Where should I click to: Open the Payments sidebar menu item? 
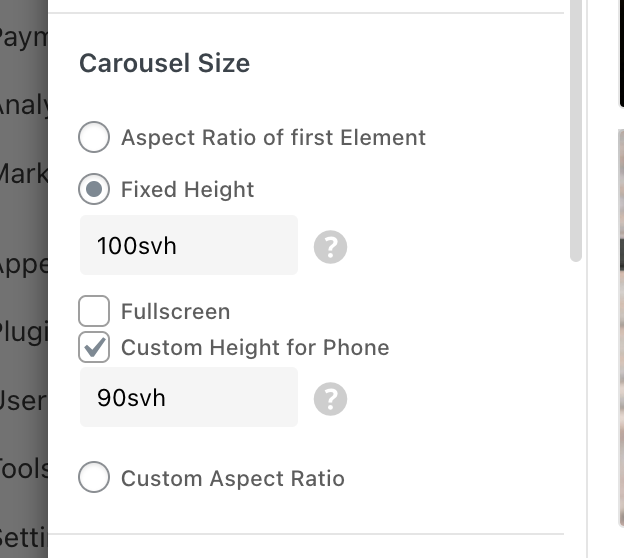(23, 38)
